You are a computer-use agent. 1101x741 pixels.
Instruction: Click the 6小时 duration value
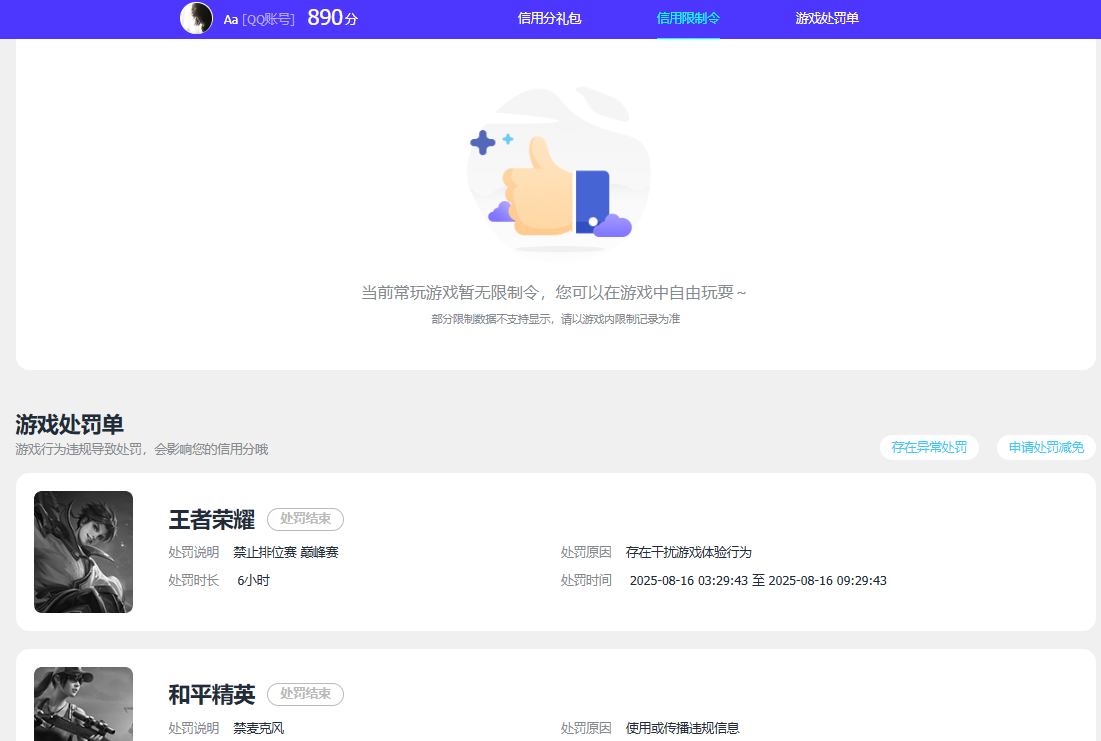click(x=253, y=581)
